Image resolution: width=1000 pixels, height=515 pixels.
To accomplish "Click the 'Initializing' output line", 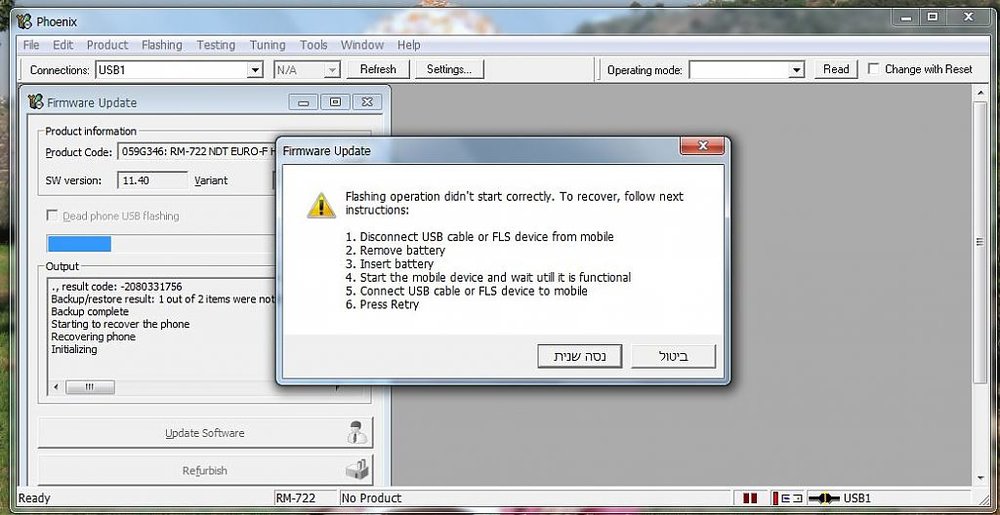I will [74, 349].
